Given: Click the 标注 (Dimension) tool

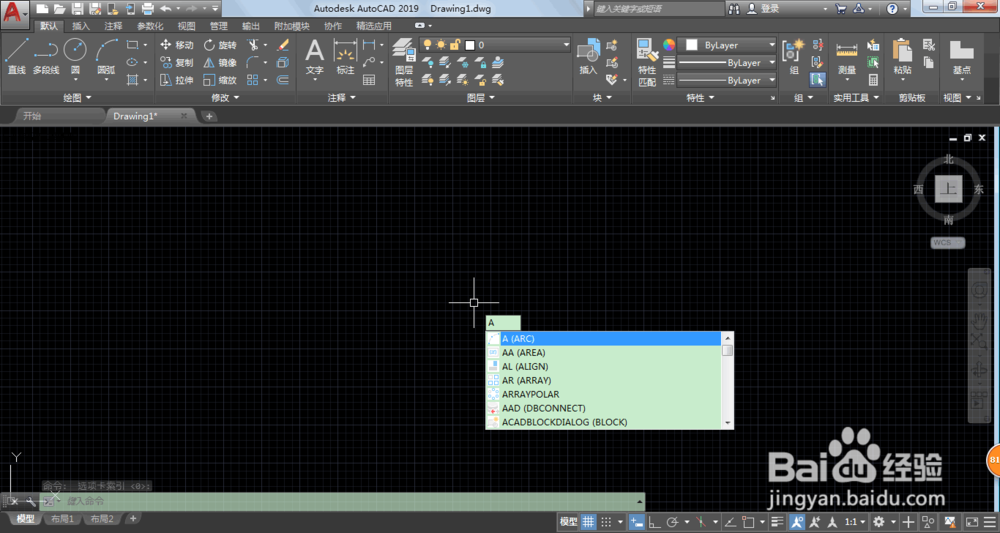Looking at the screenshot, I should pyautogui.click(x=345, y=56).
